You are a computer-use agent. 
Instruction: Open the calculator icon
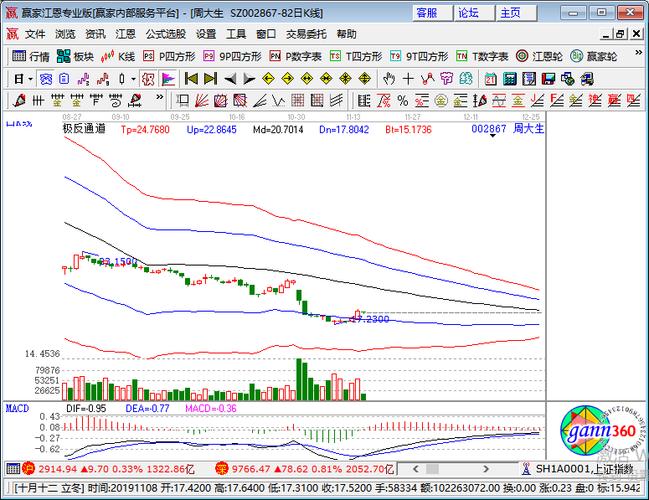[510, 79]
